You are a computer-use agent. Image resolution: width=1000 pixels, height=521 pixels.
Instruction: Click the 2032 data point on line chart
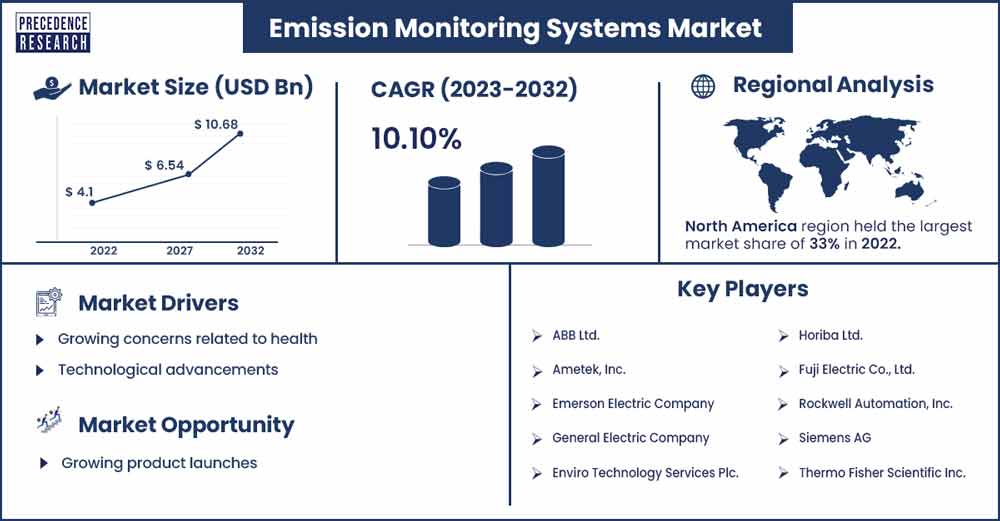click(x=240, y=133)
